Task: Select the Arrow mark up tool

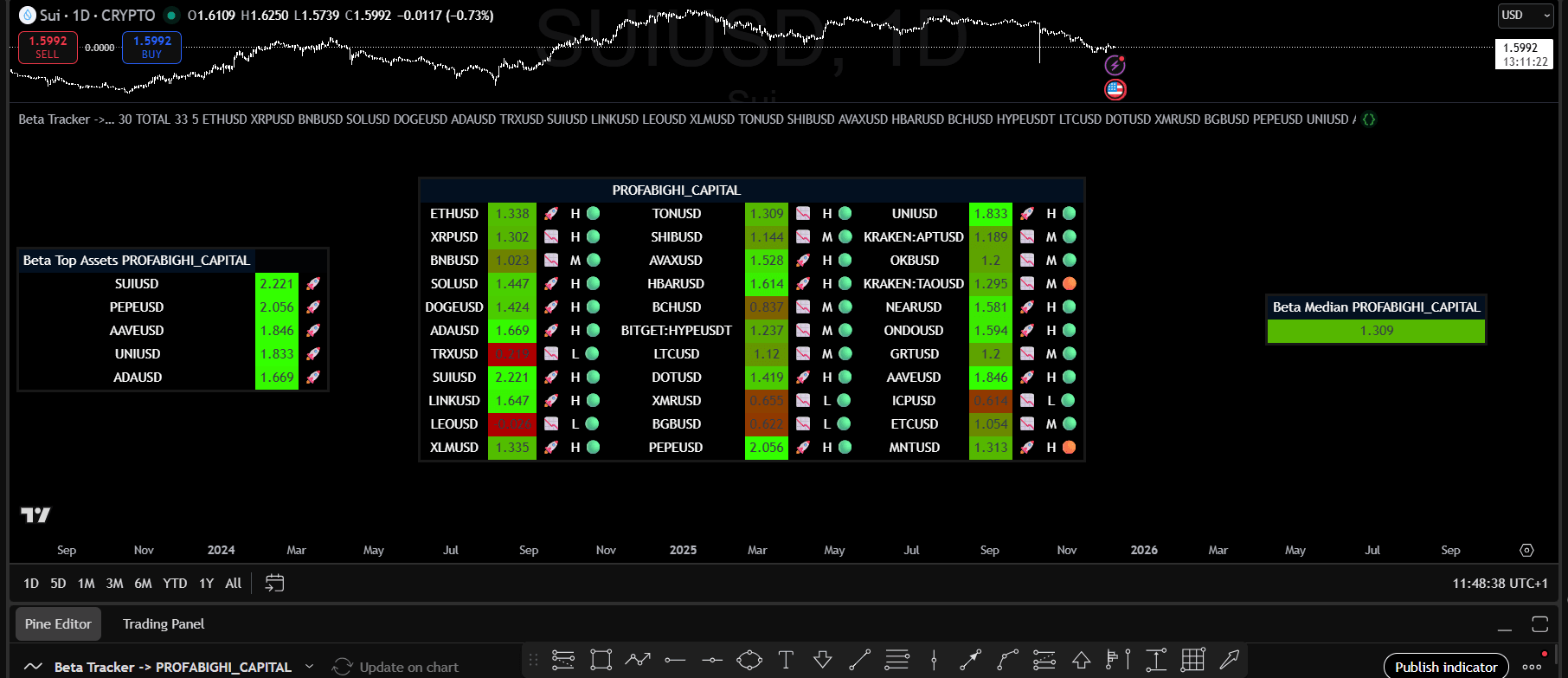Action: click(1081, 660)
